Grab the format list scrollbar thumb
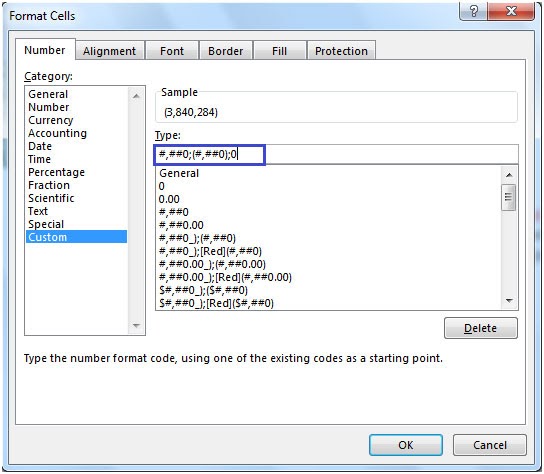This screenshot has width=544, height=474. click(509, 197)
